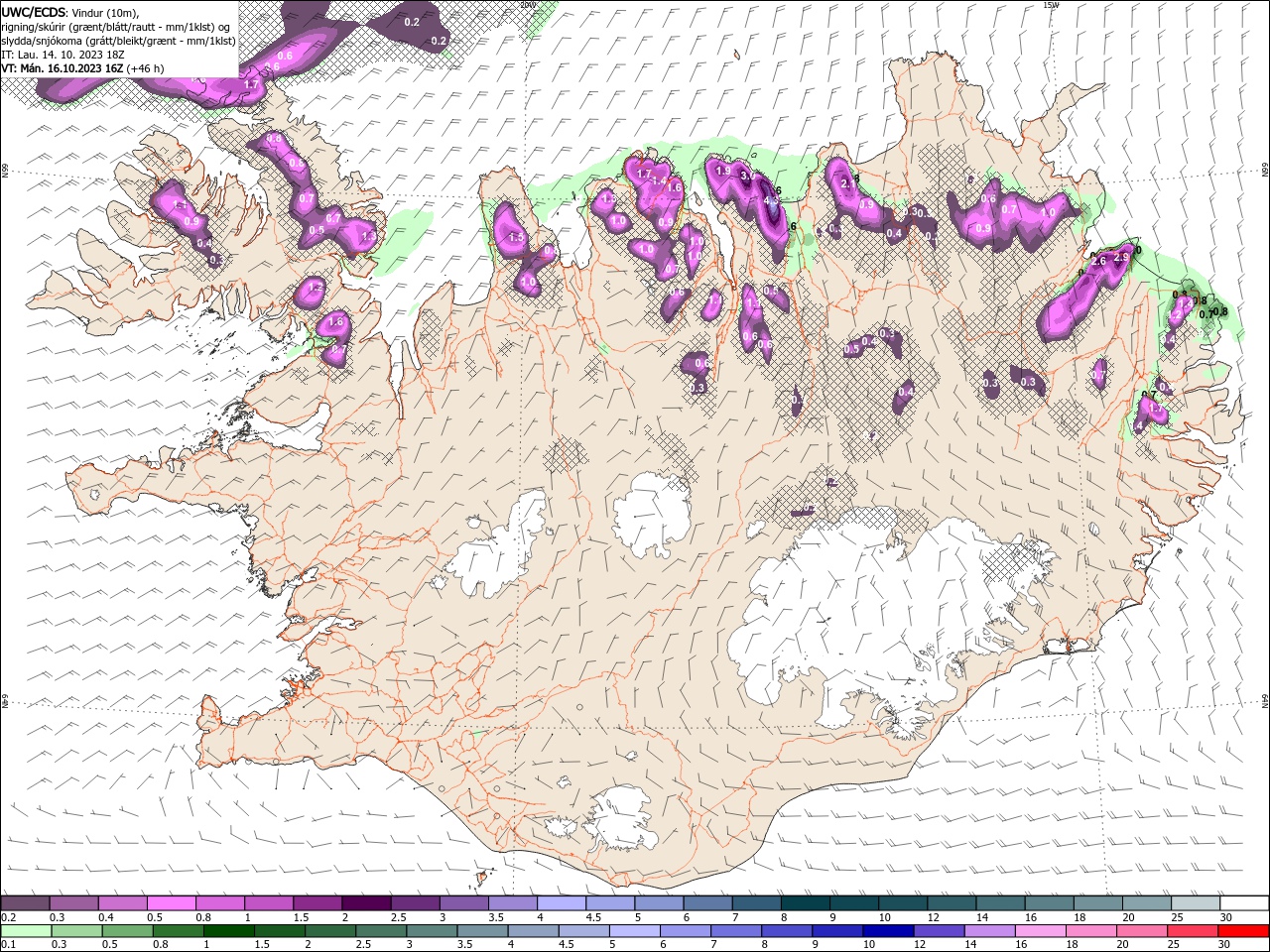The width and height of the screenshot is (1270, 952).
Task: Click the "2.9" precipitation value on the map
Action: pos(1121,257)
